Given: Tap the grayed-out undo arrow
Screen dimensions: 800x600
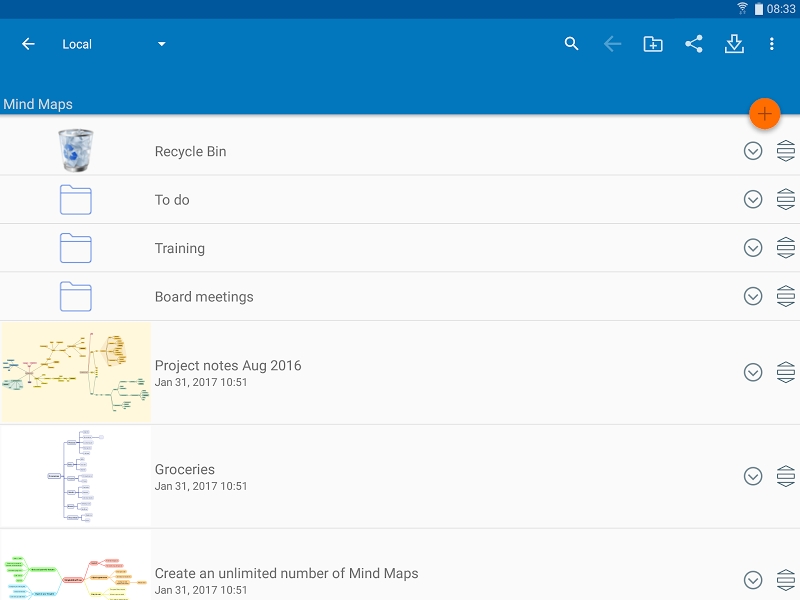Looking at the screenshot, I should [x=611, y=44].
